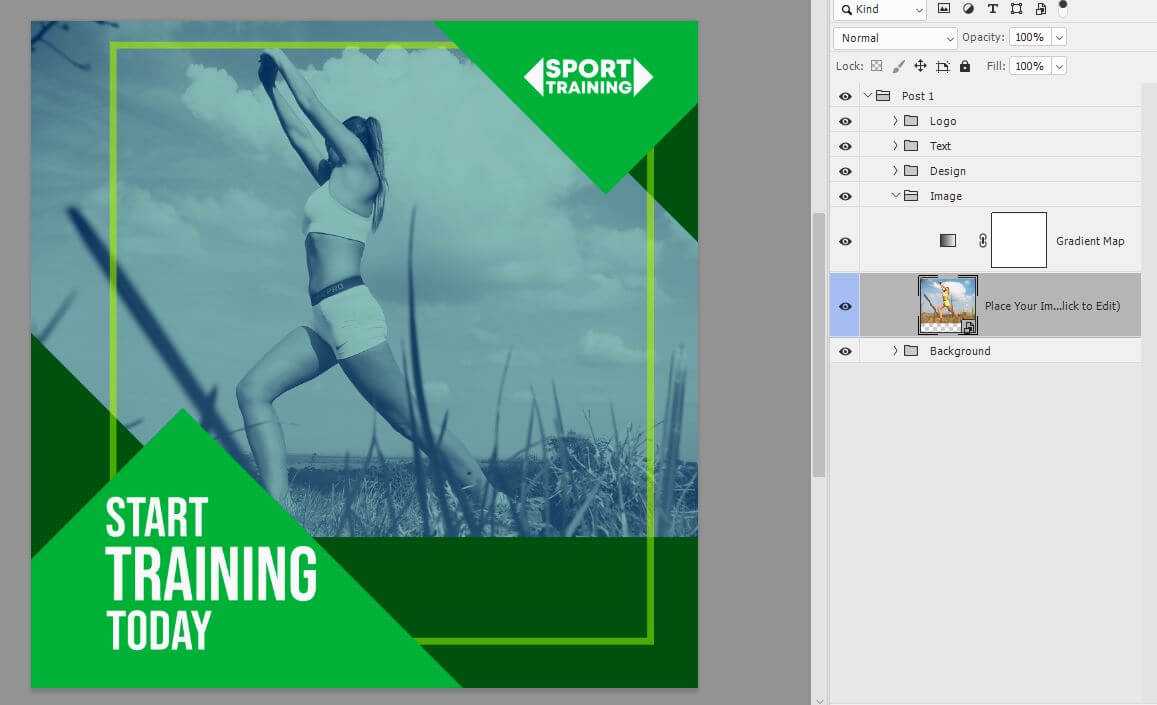1157x705 pixels.
Task: Filter layers by smart object type
Action: (x=1040, y=9)
